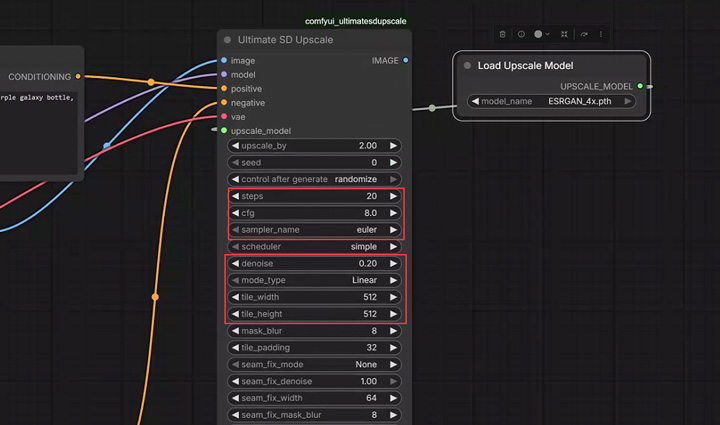Open the sampler_name euler dropdown

(314, 229)
